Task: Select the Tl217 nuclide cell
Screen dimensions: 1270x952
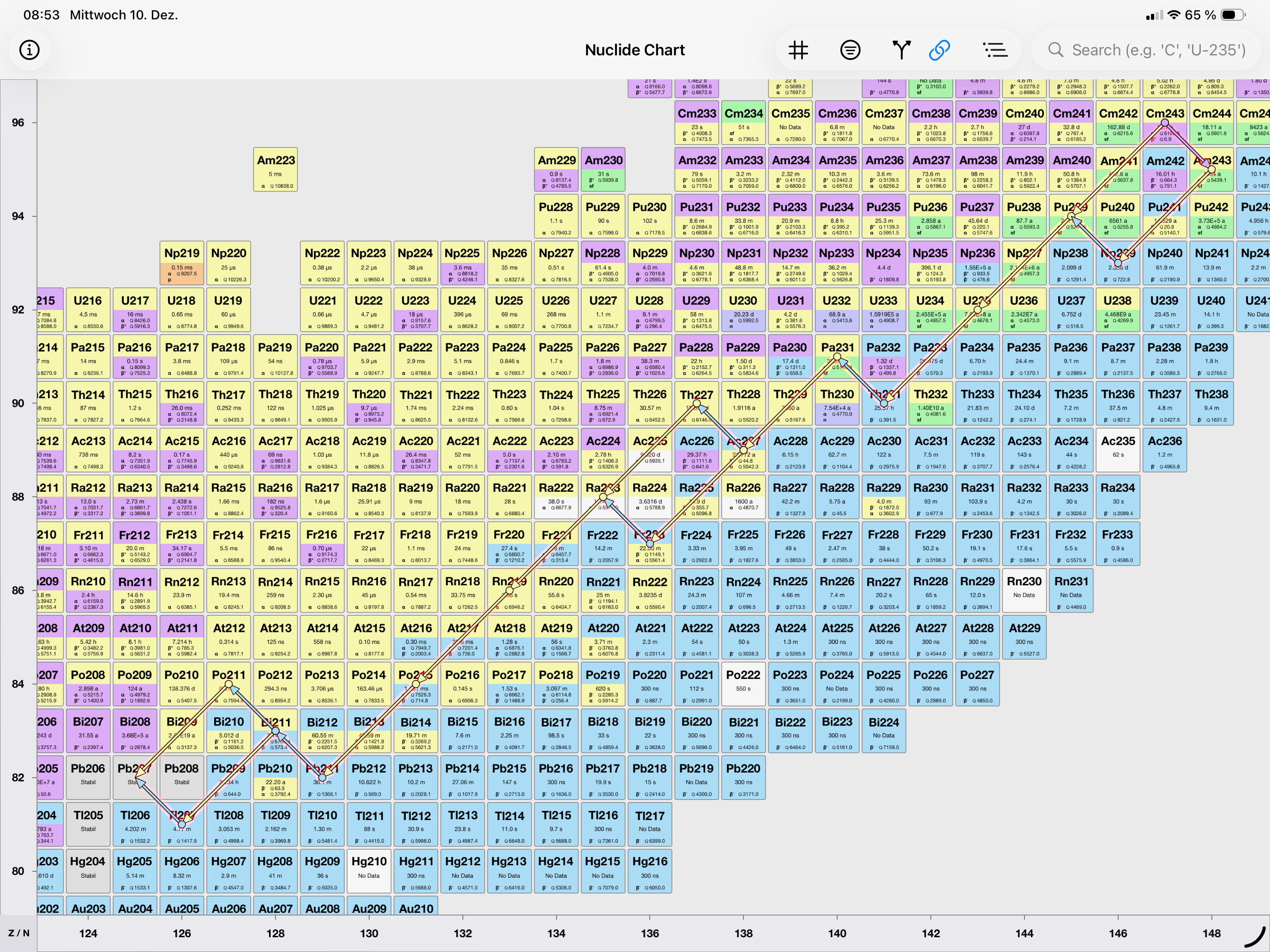Action: pyautogui.click(x=650, y=825)
